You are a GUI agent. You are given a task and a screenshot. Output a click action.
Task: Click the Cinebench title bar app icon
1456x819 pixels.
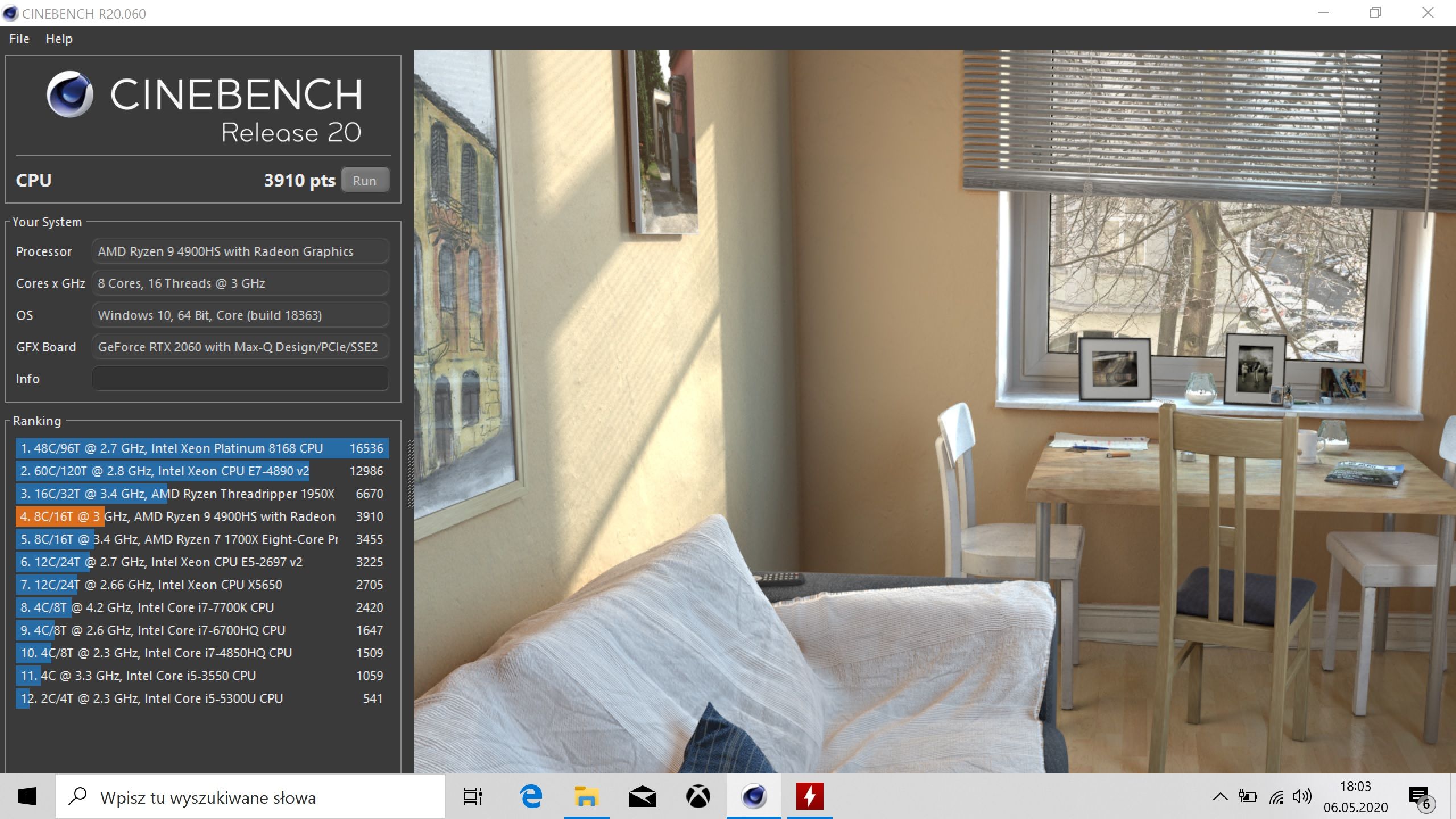[x=10, y=13]
